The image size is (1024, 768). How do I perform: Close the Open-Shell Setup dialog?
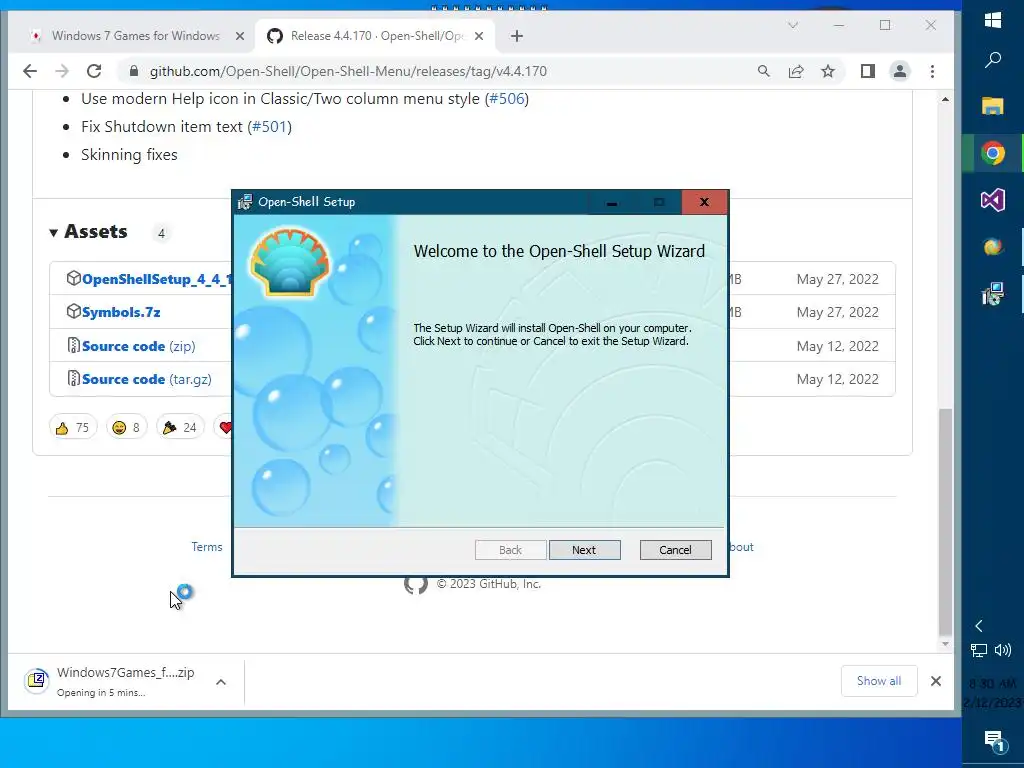[x=704, y=202]
